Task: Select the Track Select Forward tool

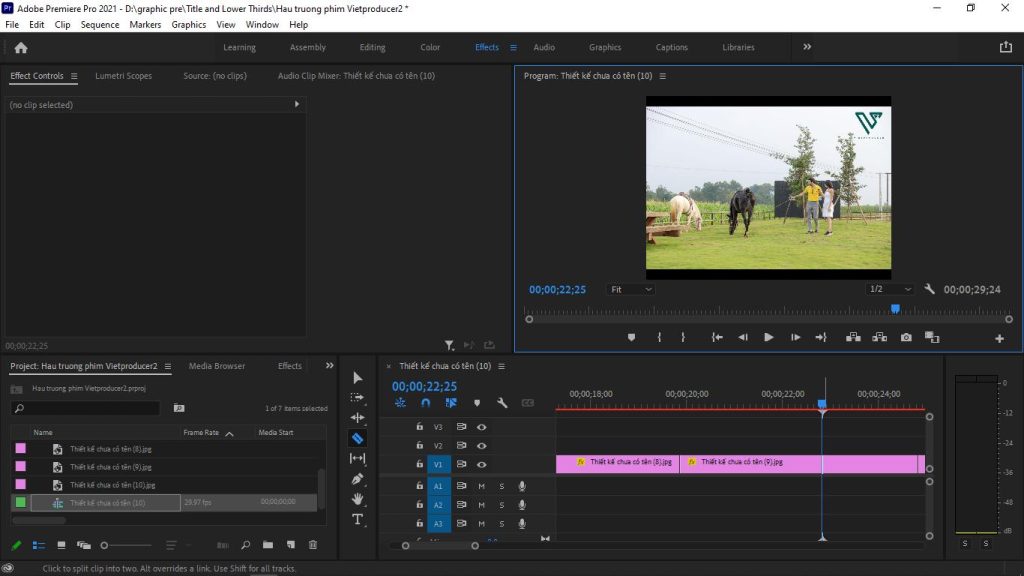Action: click(x=357, y=396)
